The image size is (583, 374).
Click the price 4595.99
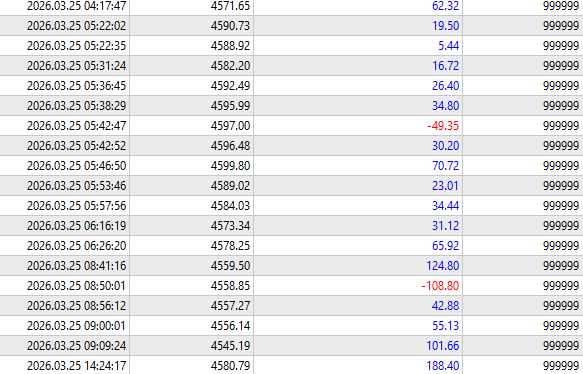(x=231, y=106)
